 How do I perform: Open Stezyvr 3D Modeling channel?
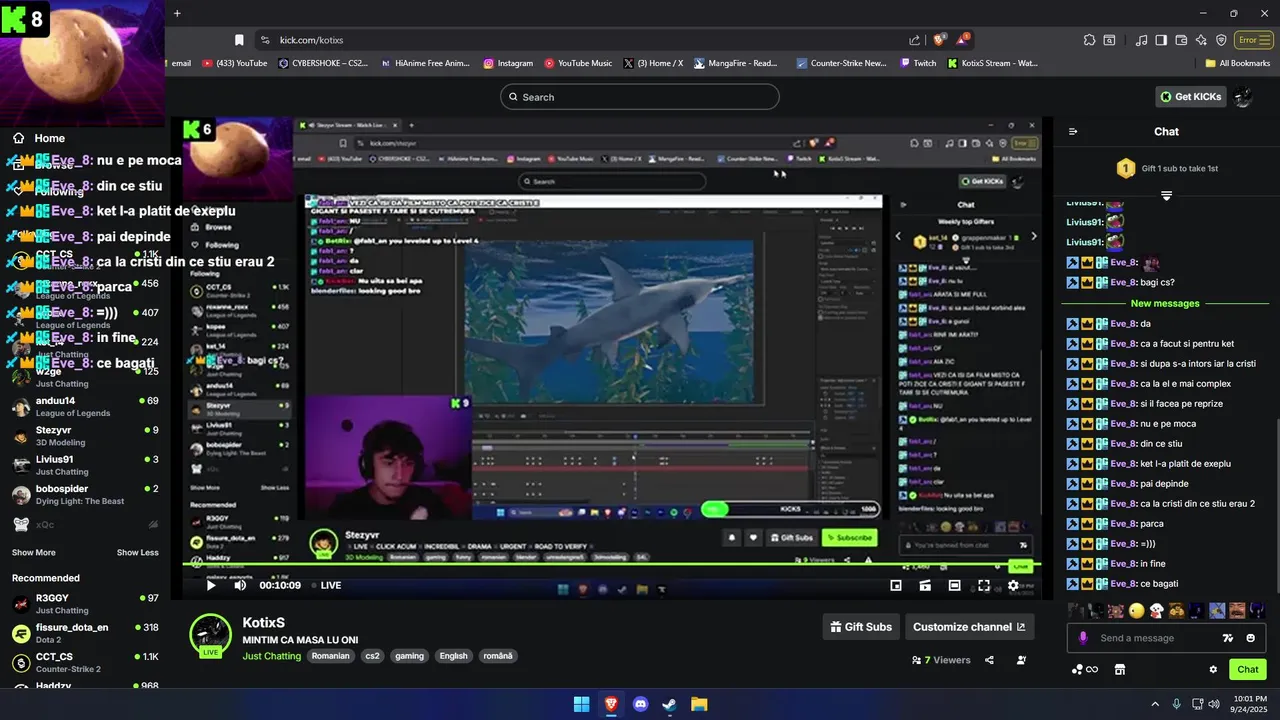(x=84, y=436)
